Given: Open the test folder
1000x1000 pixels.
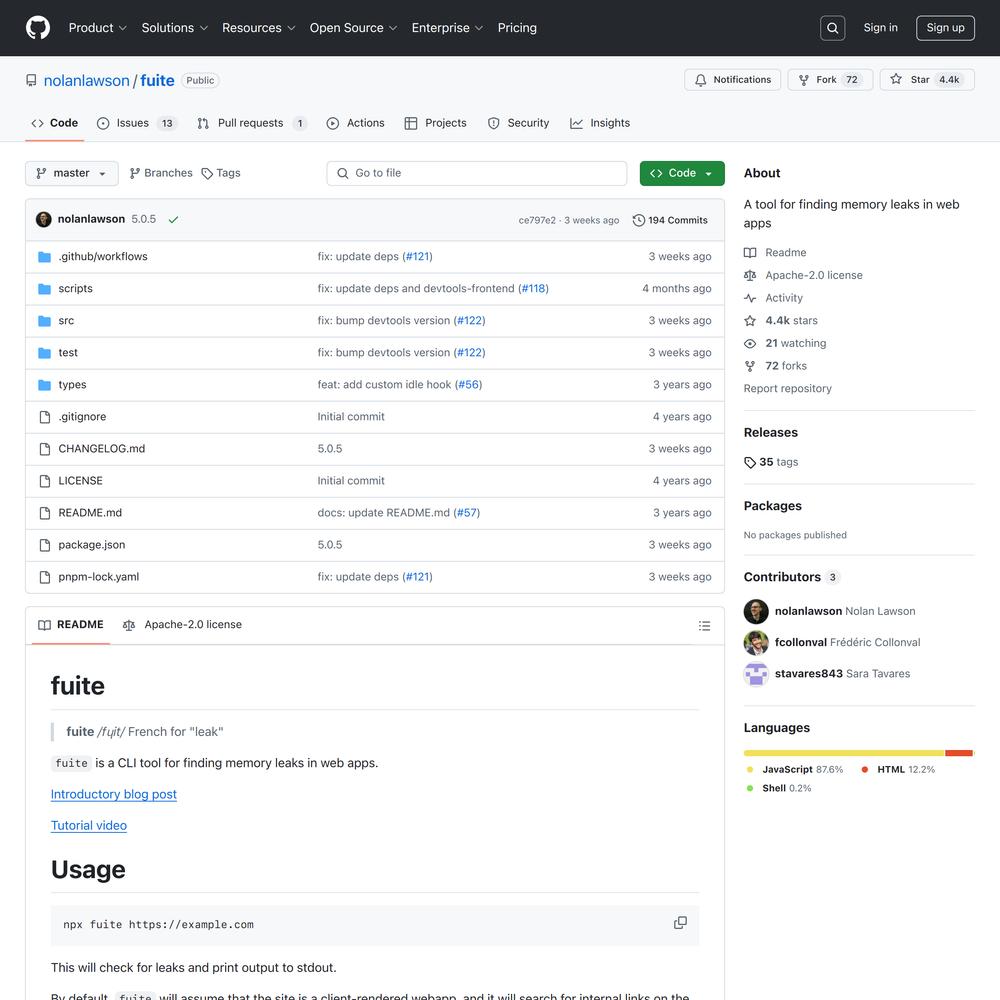Looking at the screenshot, I should [68, 353].
